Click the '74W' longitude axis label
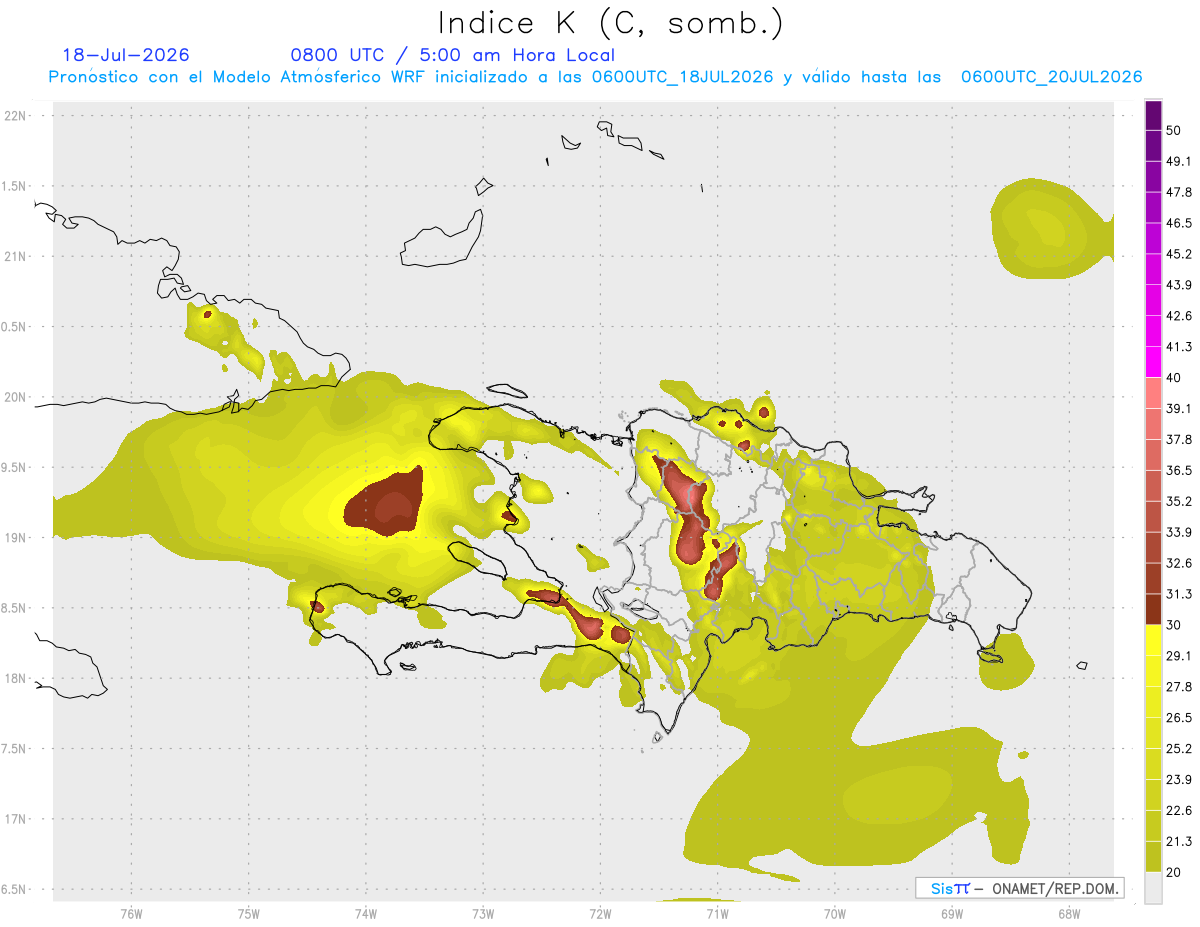1200x927 pixels. coord(365,914)
